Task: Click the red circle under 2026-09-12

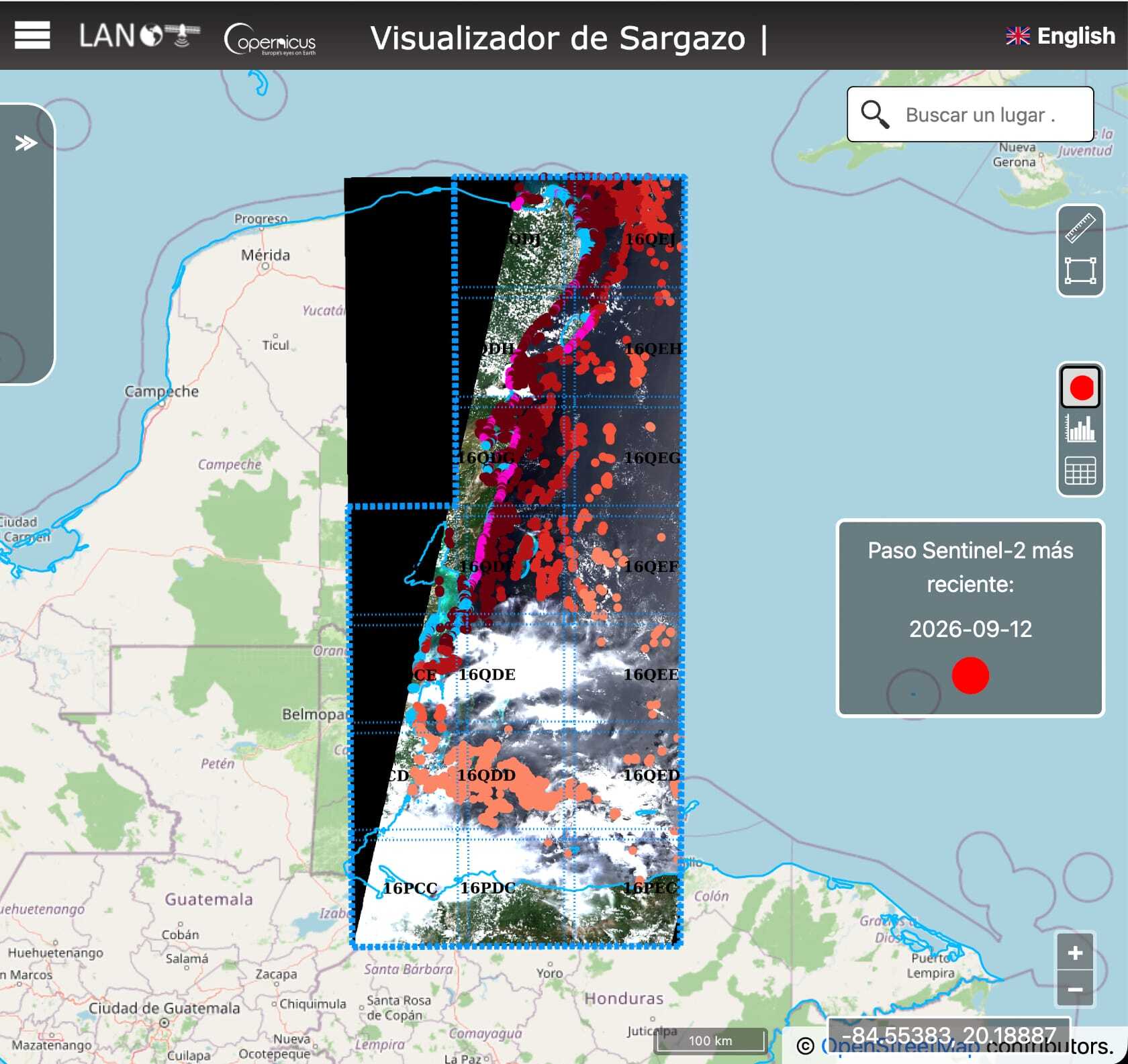Action: (970, 675)
